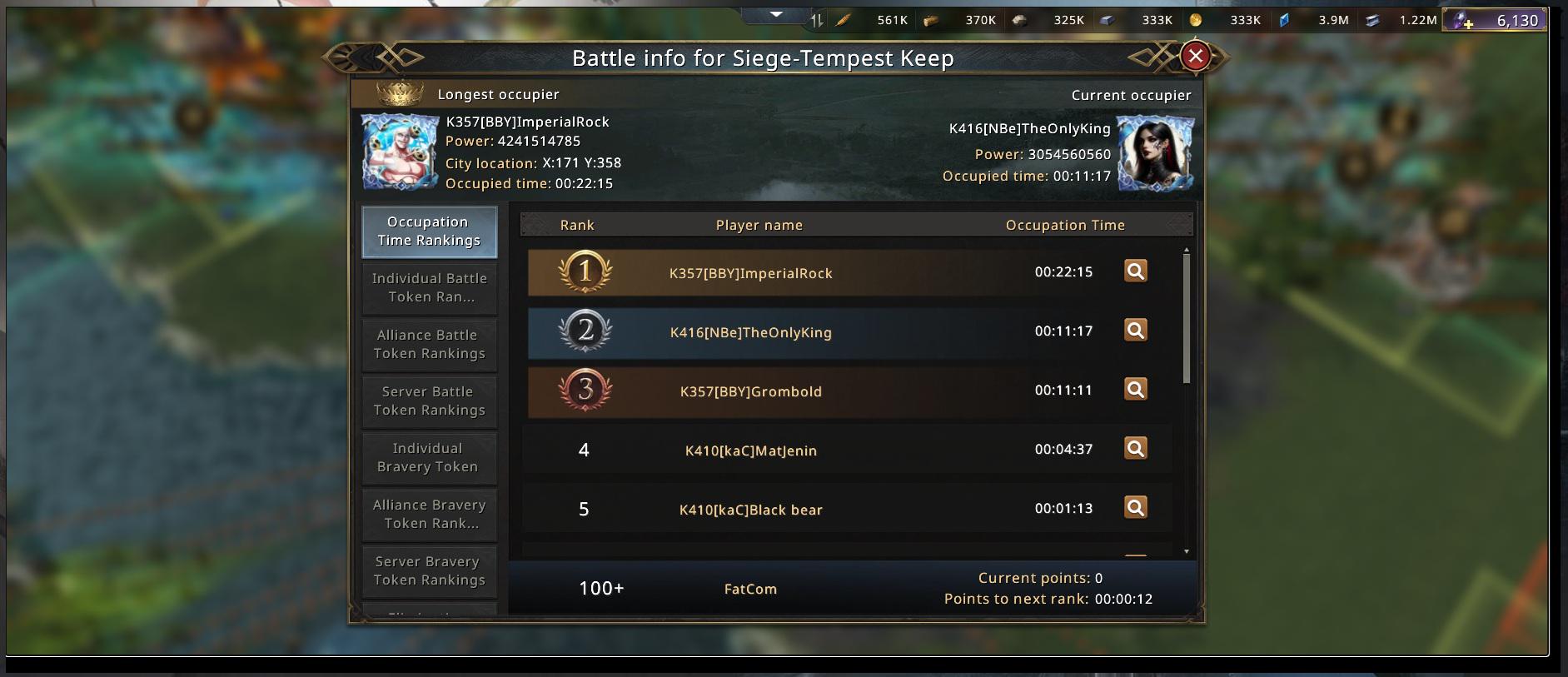
Task: Open magnifier details for K416[NBe]TheOnlyKing row
Action: click(x=1136, y=331)
